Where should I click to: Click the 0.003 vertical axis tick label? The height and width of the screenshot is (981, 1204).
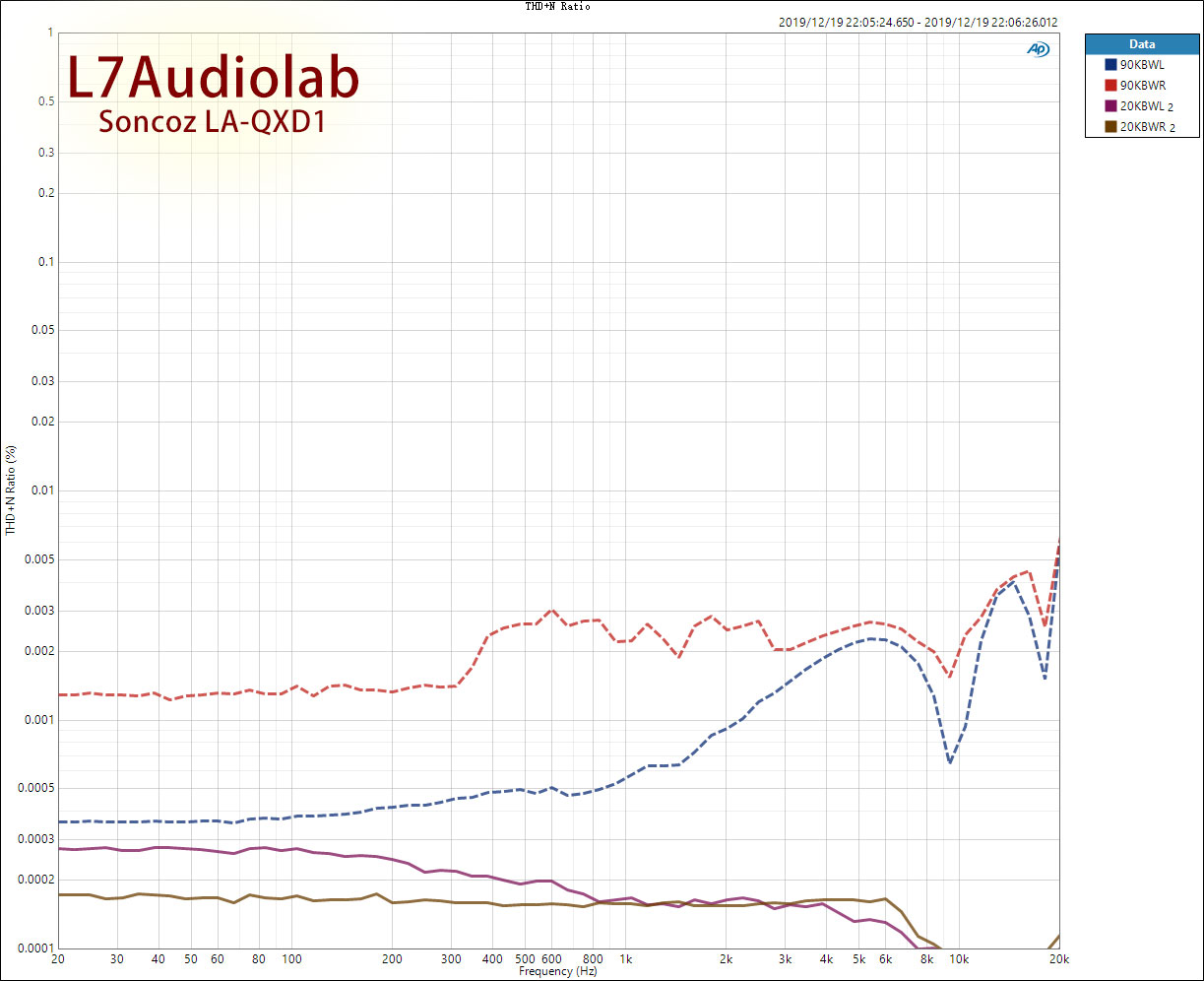click(x=39, y=611)
